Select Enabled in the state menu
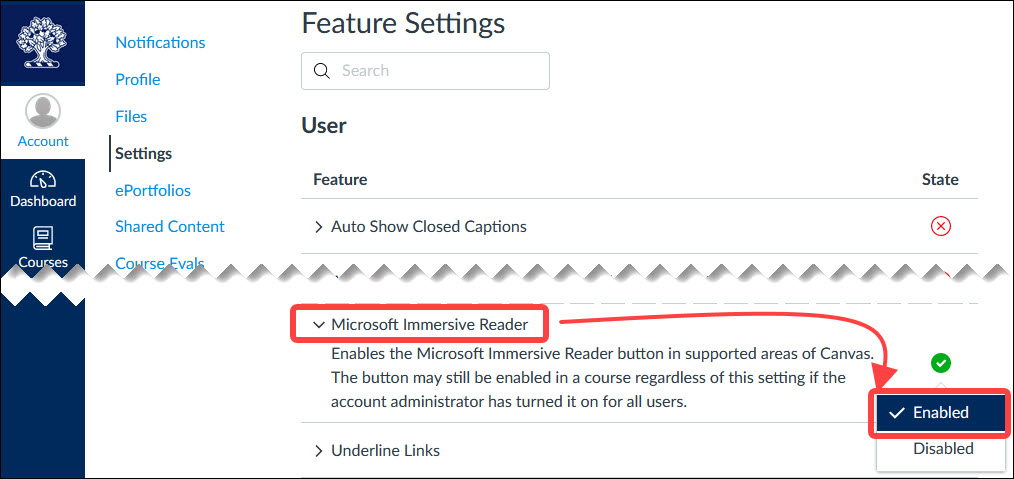1014x479 pixels. click(940, 413)
